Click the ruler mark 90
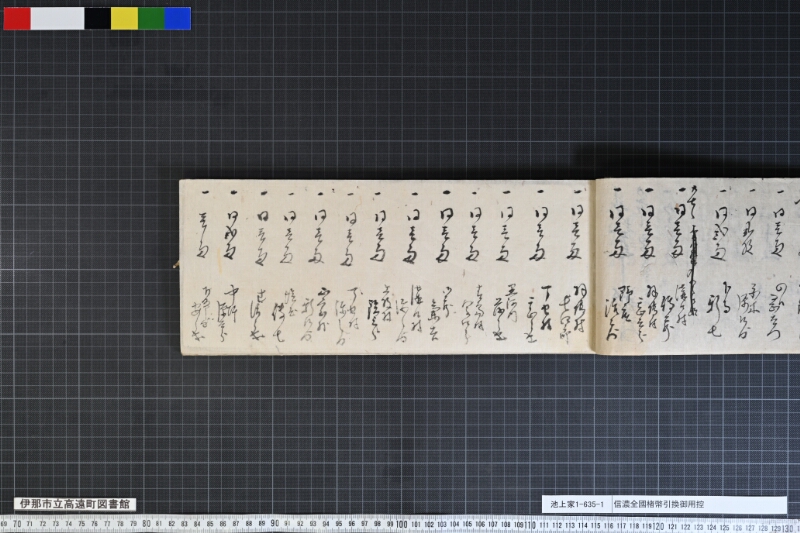The image size is (800, 533). point(274,524)
